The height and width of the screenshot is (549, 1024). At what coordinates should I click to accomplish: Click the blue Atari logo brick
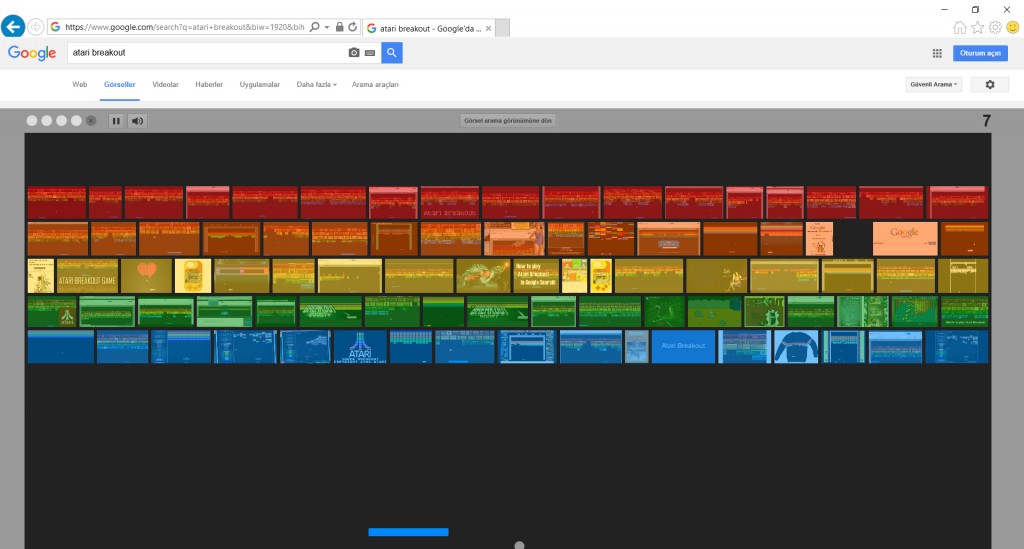click(360, 347)
